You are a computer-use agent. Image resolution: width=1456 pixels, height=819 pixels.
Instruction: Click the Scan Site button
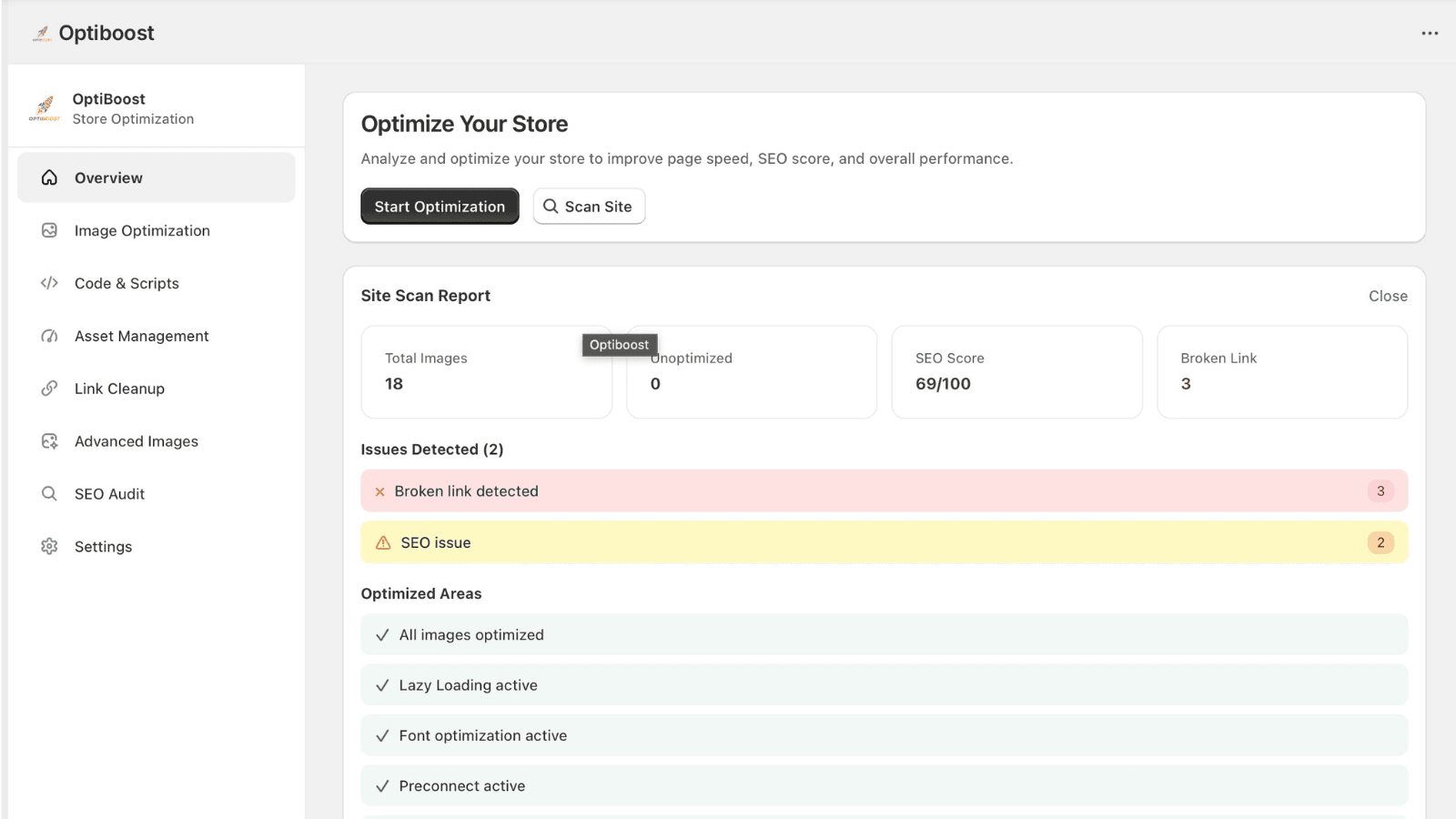click(x=589, y=207)
